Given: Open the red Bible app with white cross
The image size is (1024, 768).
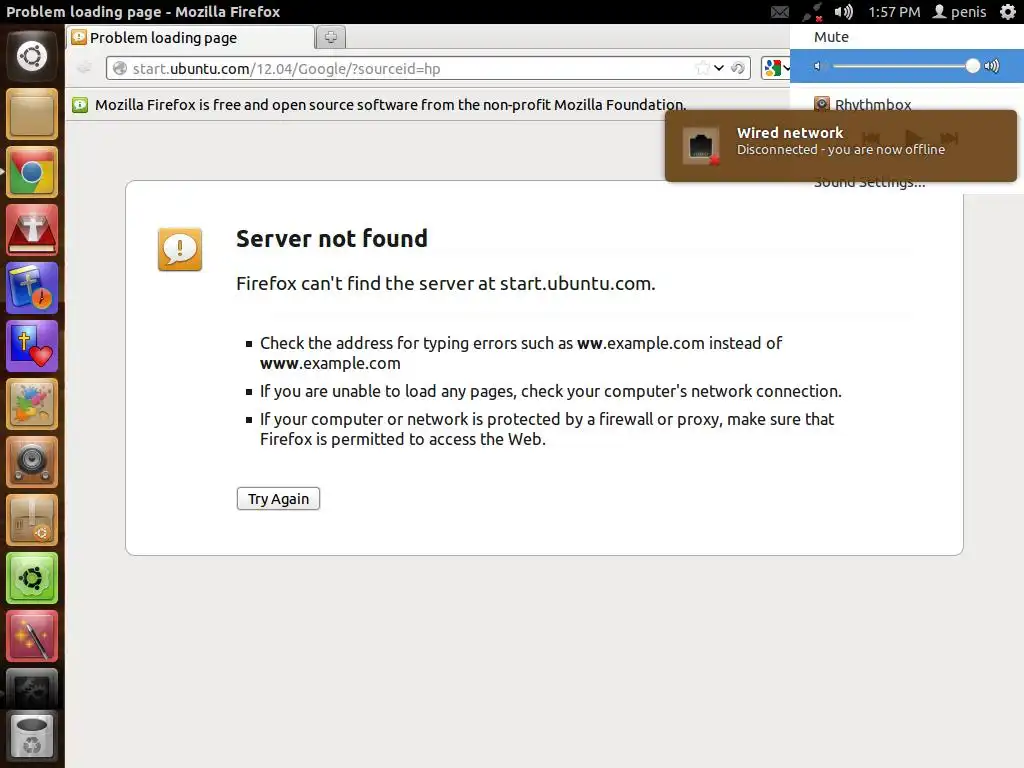Looking at the screenshot, I should pos(32,231).
